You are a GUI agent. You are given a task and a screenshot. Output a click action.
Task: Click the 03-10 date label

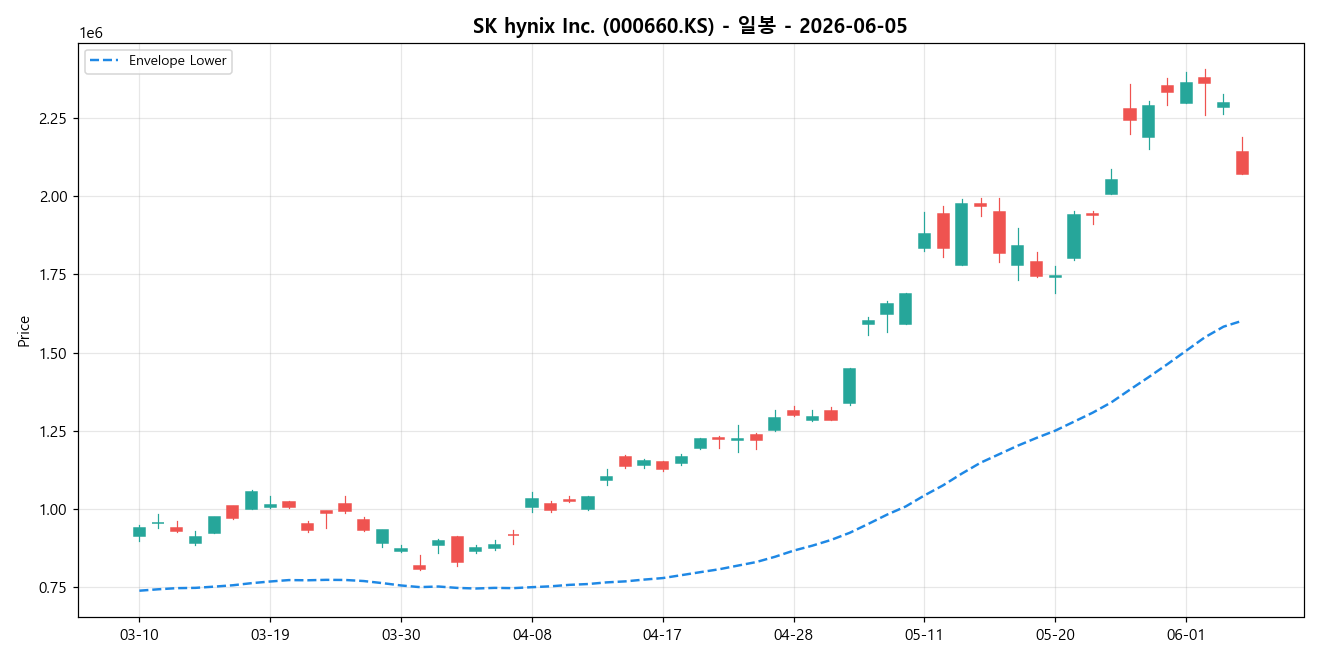(139, 634)
